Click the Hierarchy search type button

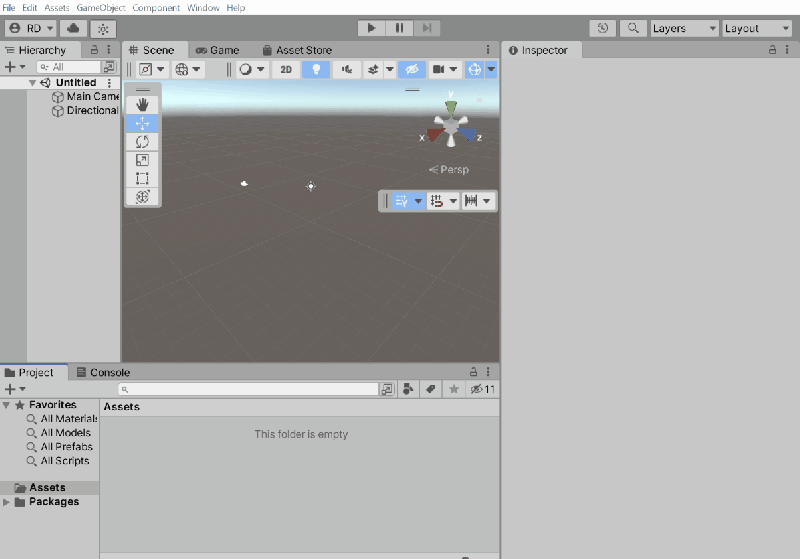109,67
